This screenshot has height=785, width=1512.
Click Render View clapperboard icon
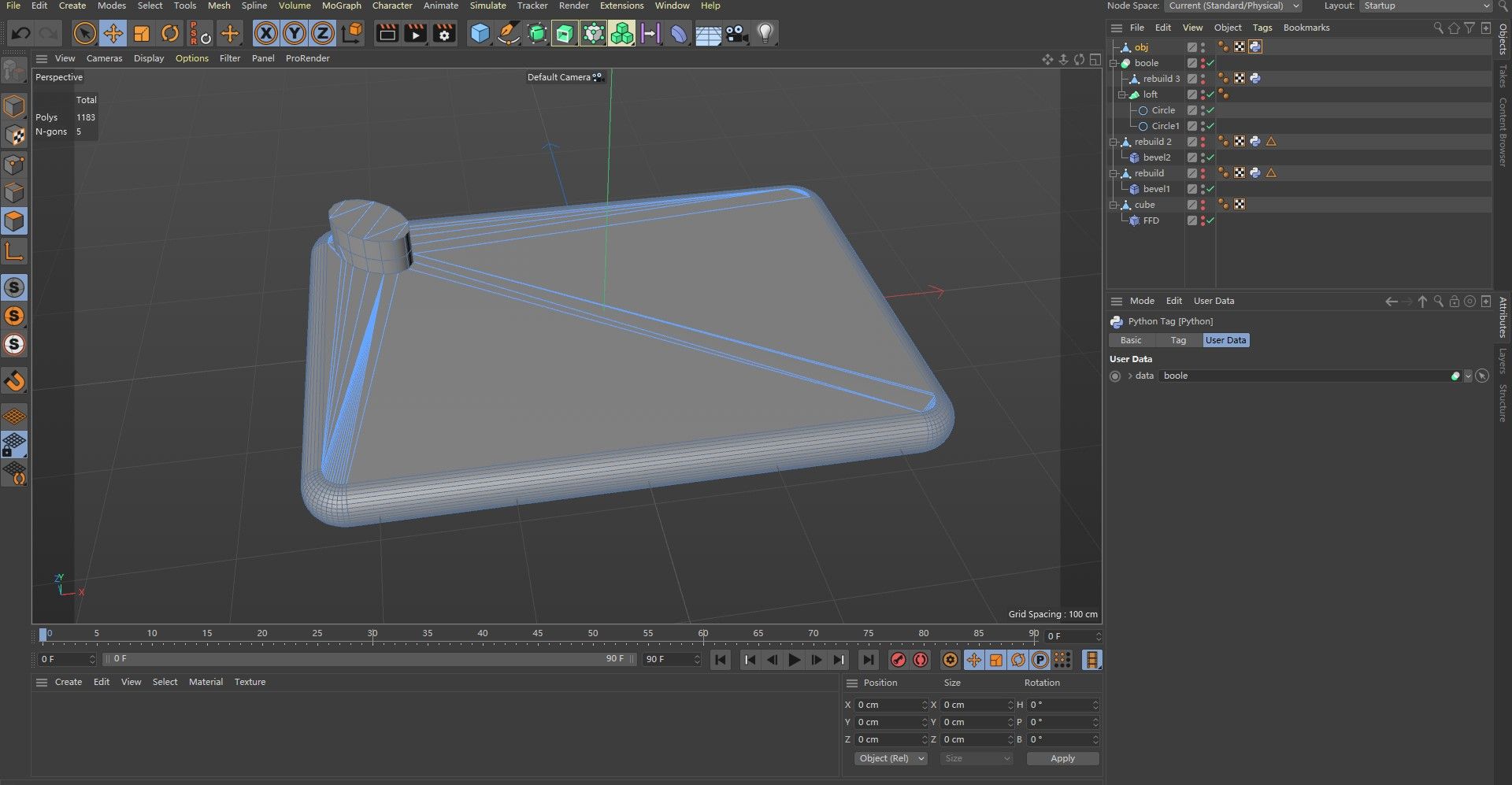click(x=387, y=33)
